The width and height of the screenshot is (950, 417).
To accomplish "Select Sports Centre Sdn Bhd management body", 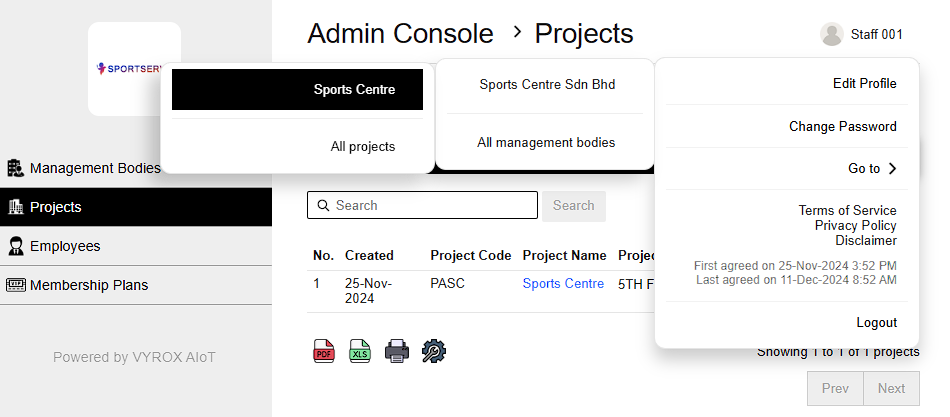I will (x=546, y=84).
